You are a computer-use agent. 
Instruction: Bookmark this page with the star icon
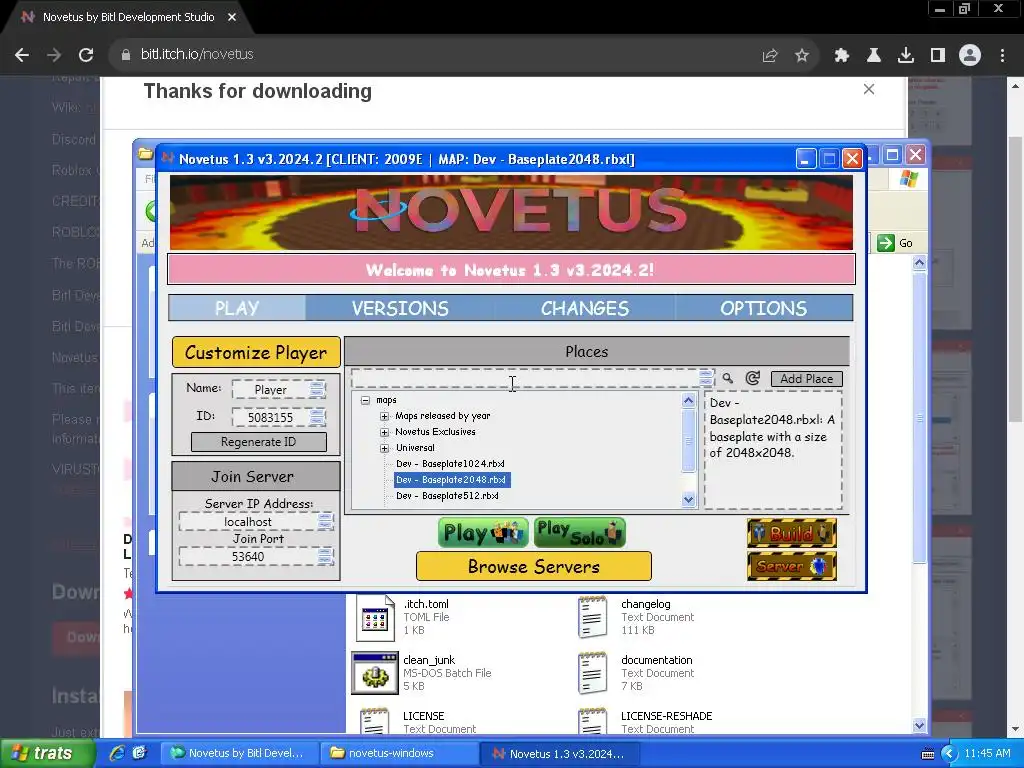pyautogui.click(x=802, y=56)
